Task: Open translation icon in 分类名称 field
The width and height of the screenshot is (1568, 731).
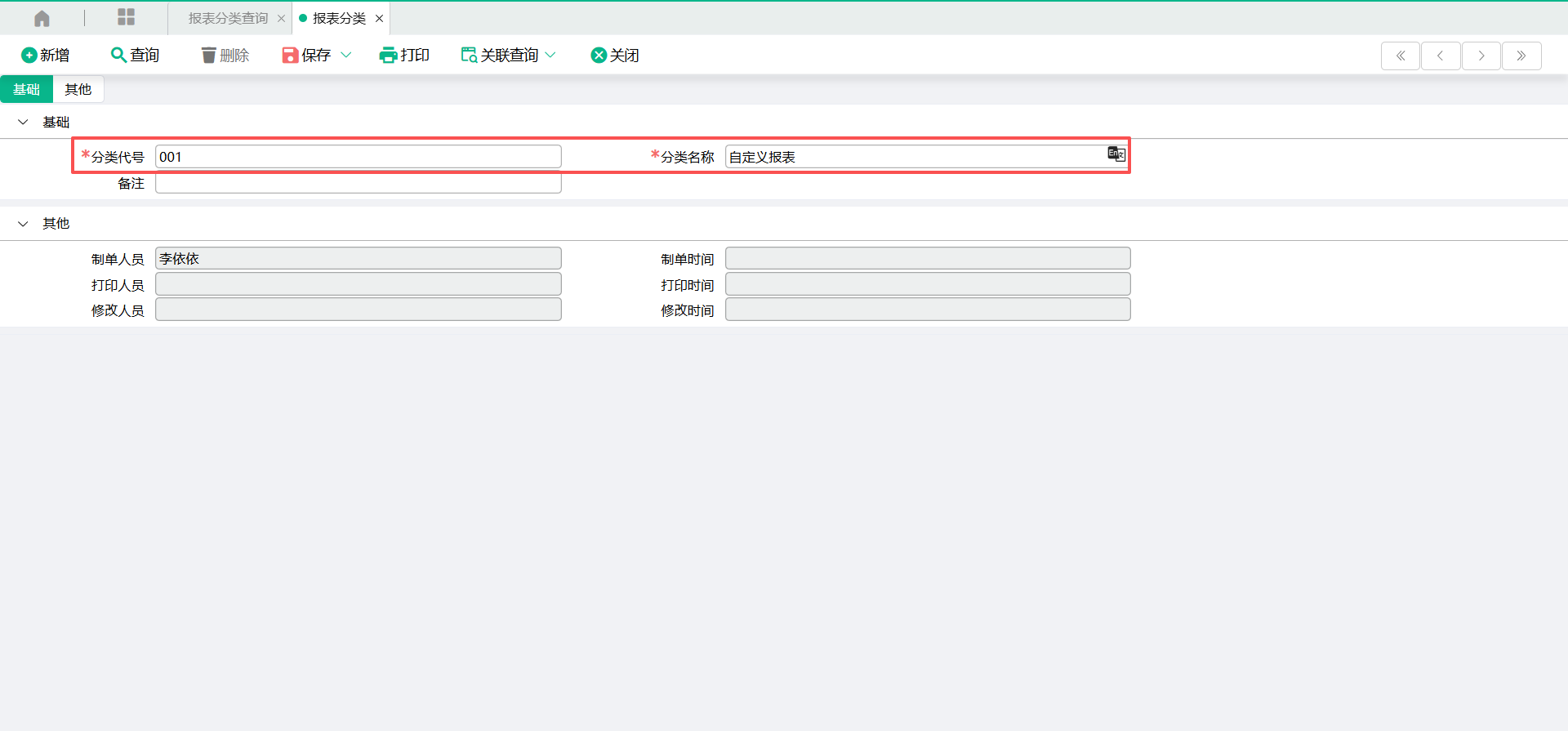Action: coord(1116,154)
